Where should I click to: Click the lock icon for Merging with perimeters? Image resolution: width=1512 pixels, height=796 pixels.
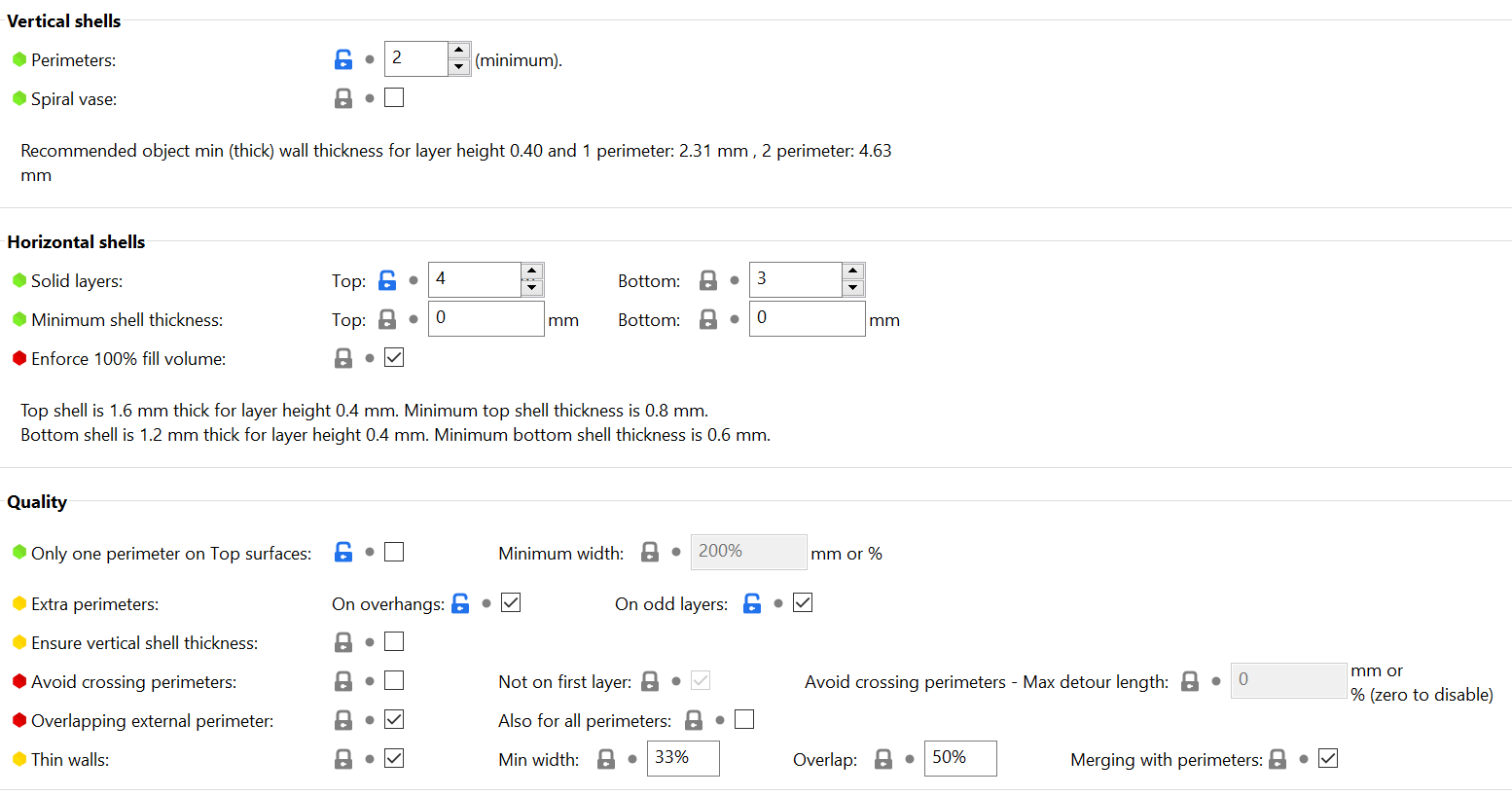[x=1278, y=759]
